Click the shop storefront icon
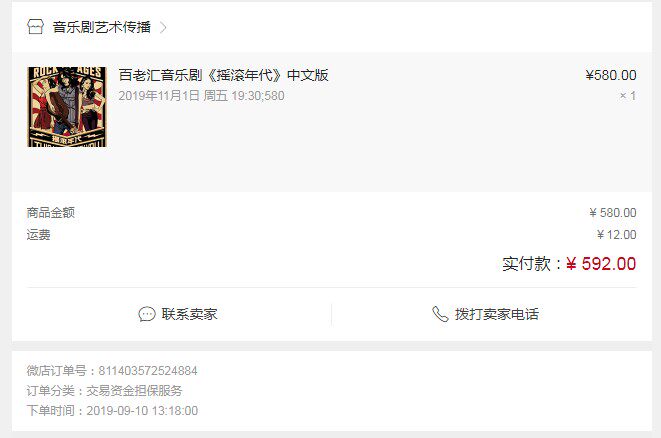Image resolution: width=661 pixels, height=438 pixels. point(35,27)
